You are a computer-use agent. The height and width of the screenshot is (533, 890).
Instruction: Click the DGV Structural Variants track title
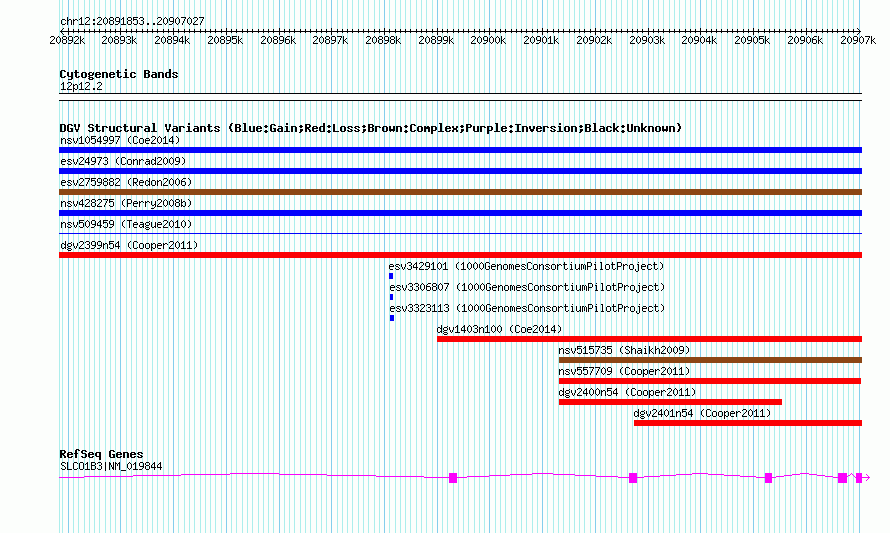[371, 128]
